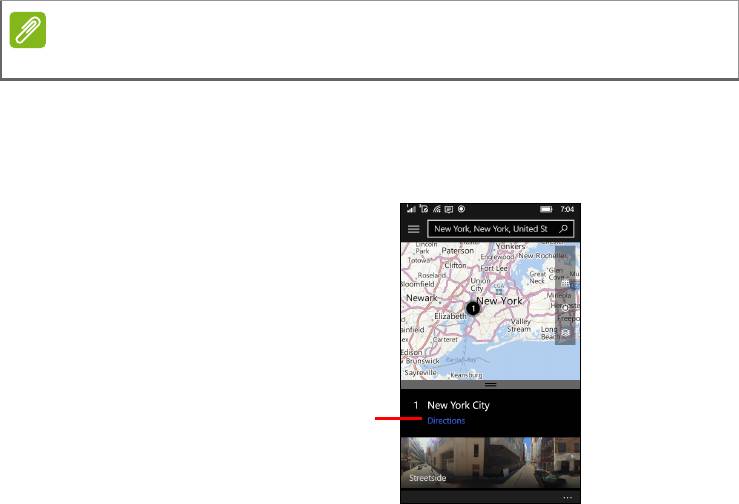Click the numbered pin 1 on map
The height and width of the screenshot is (504, 739).
474,309
